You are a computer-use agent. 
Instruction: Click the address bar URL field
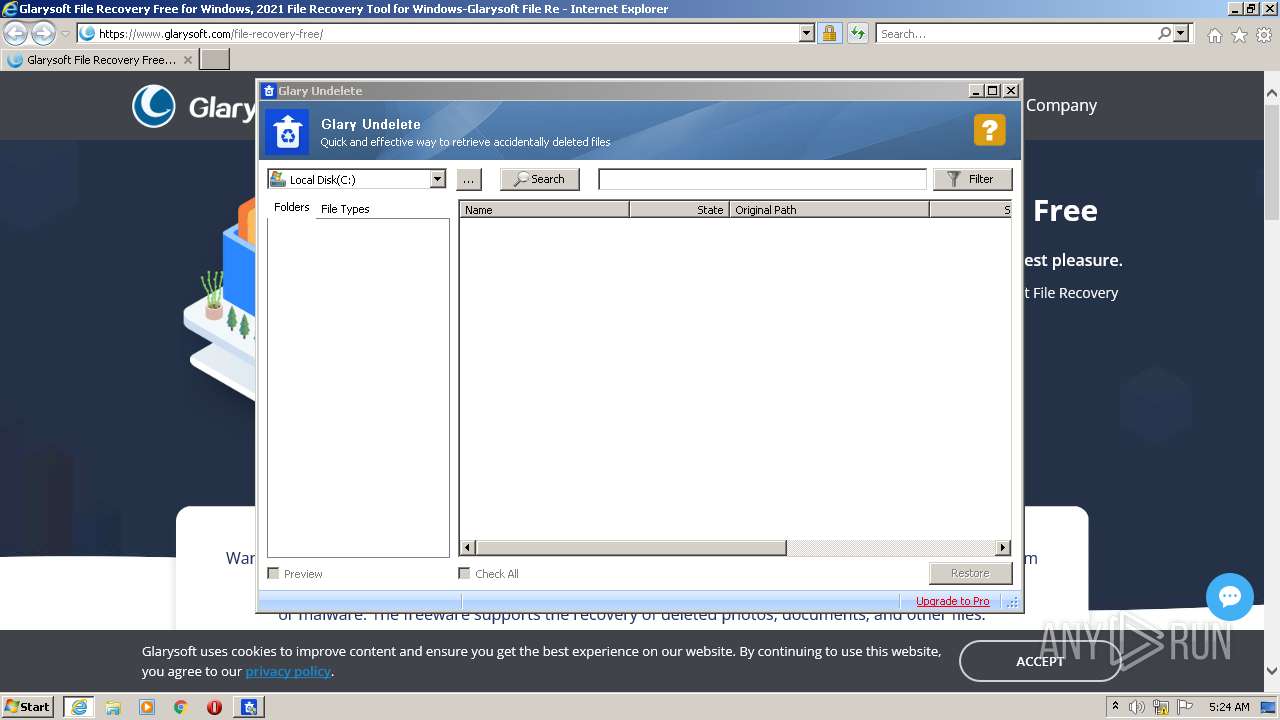tap(446, 33)
